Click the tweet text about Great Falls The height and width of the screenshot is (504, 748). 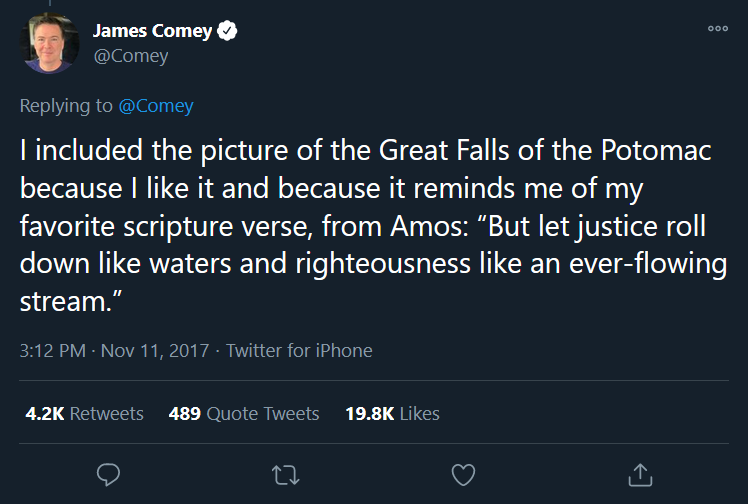pos(374,226)
